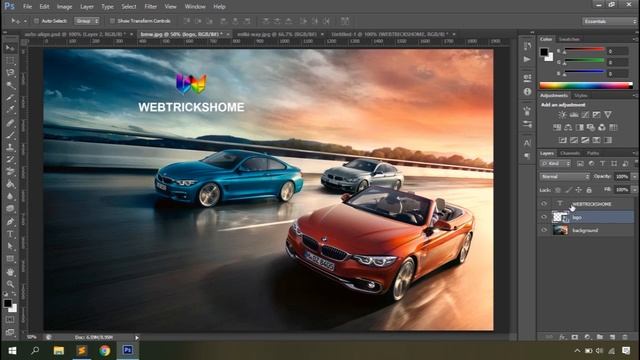Select the Spot Healing Brush tool
This screenshot has width=640, height=360.
pos(10,122)
